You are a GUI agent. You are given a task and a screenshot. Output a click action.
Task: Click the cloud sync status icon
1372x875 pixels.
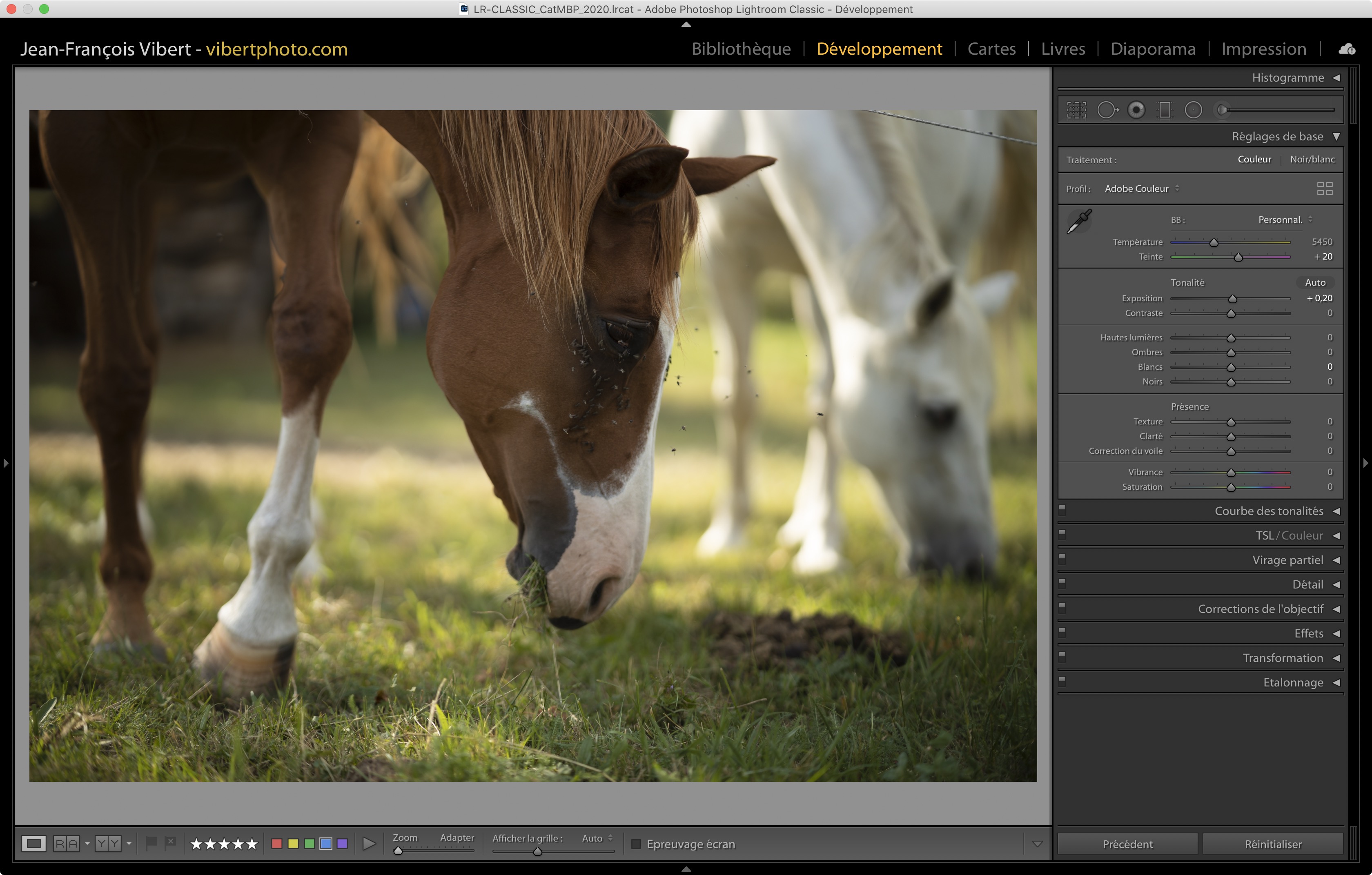(x=1347, y=49)
